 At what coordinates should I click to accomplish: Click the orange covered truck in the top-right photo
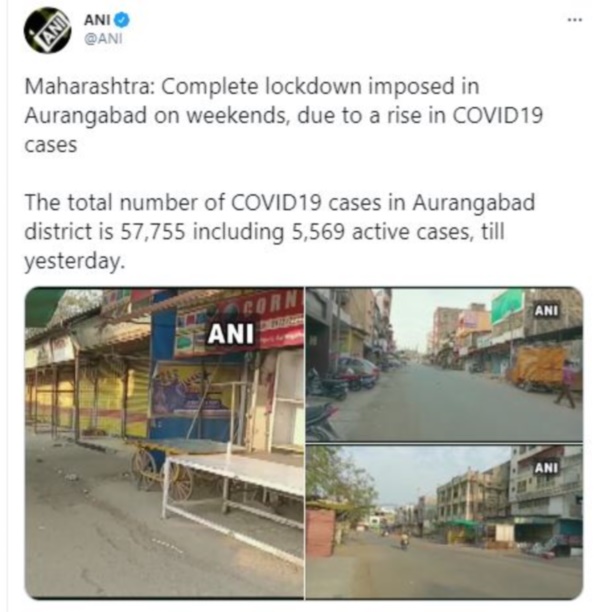(x=538, y=367)
